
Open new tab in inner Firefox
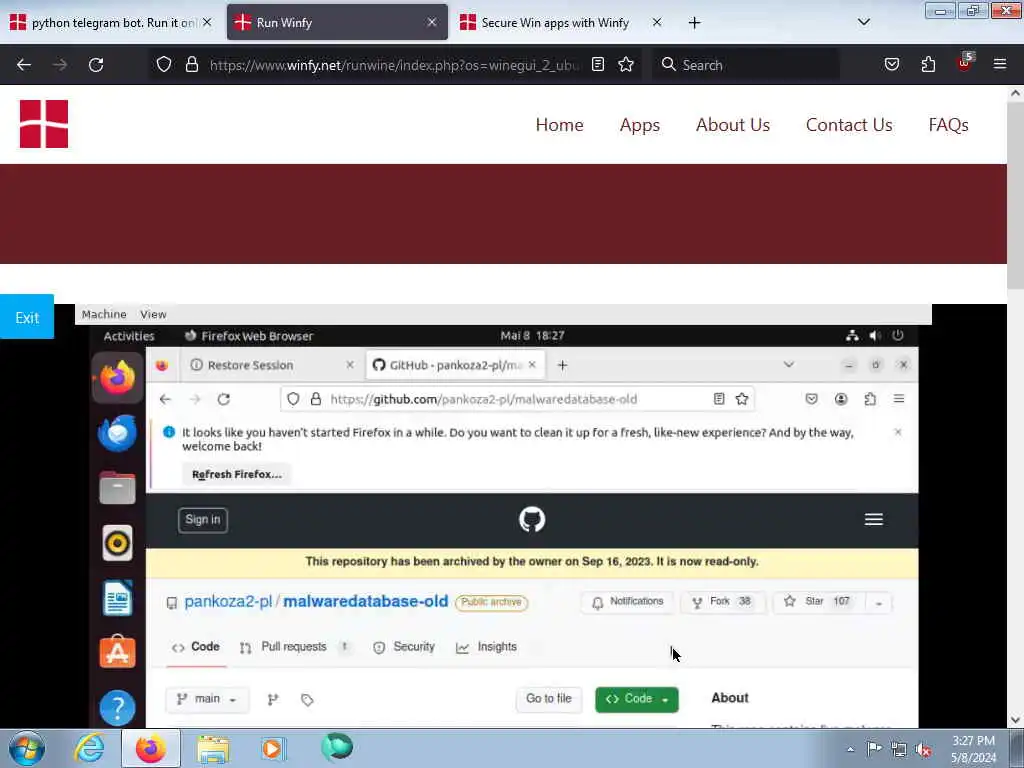coord(562,365)
